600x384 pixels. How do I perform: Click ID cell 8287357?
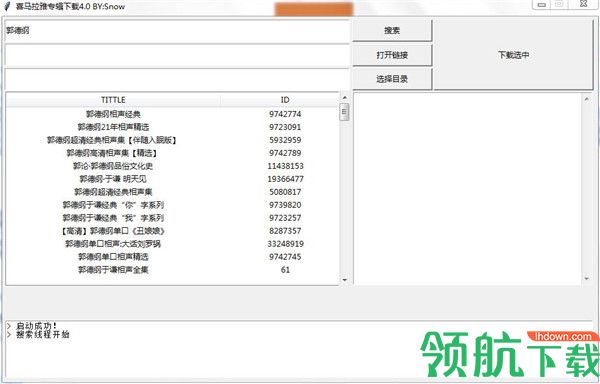[x=285, y=231]
